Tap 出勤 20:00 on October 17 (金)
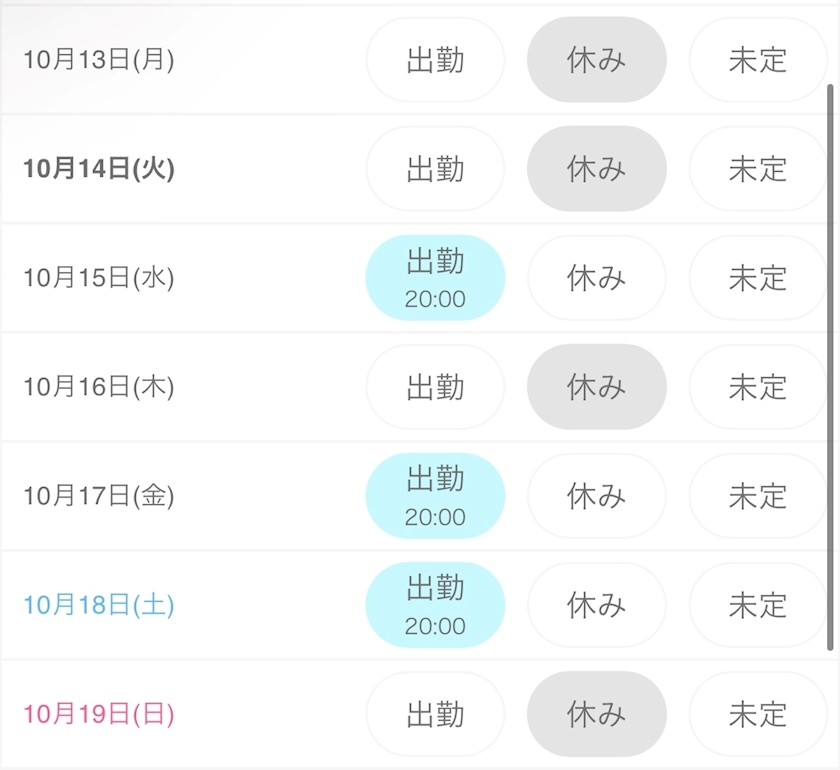Viewport: 840px width, 770px height. (x=435, y=496)
